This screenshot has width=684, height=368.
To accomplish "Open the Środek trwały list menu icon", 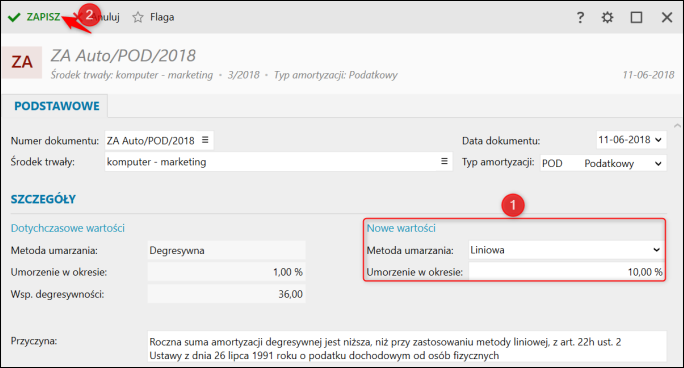I will tap(444, 161).
